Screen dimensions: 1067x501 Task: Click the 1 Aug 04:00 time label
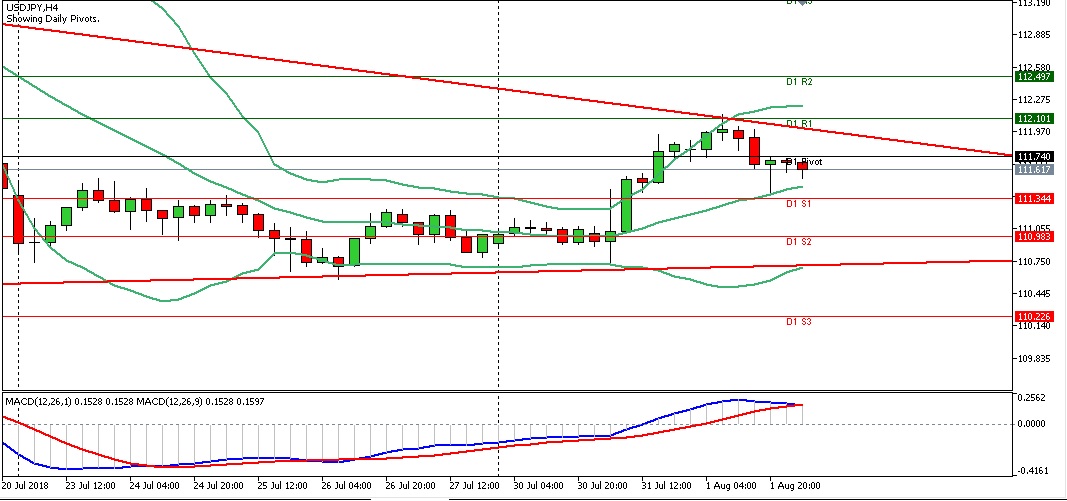732,486
